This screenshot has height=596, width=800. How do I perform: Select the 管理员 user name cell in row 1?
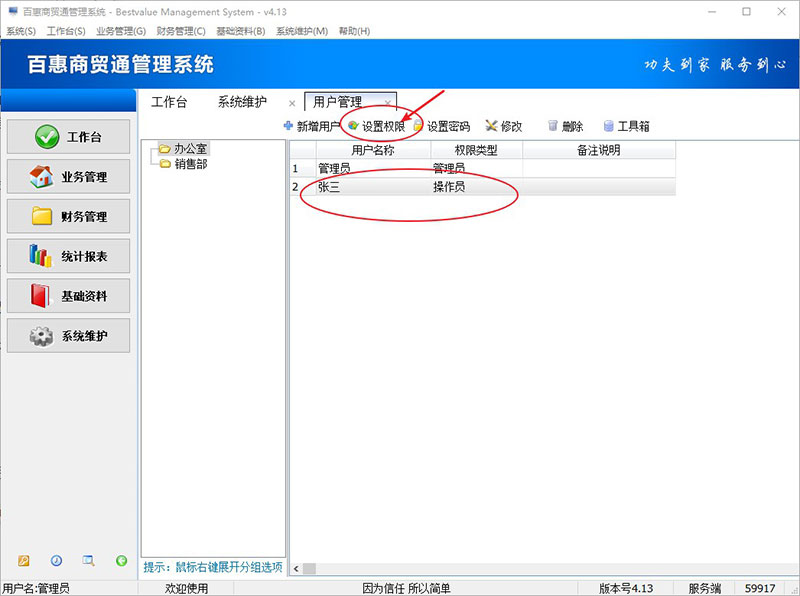[x=373, y=168]
